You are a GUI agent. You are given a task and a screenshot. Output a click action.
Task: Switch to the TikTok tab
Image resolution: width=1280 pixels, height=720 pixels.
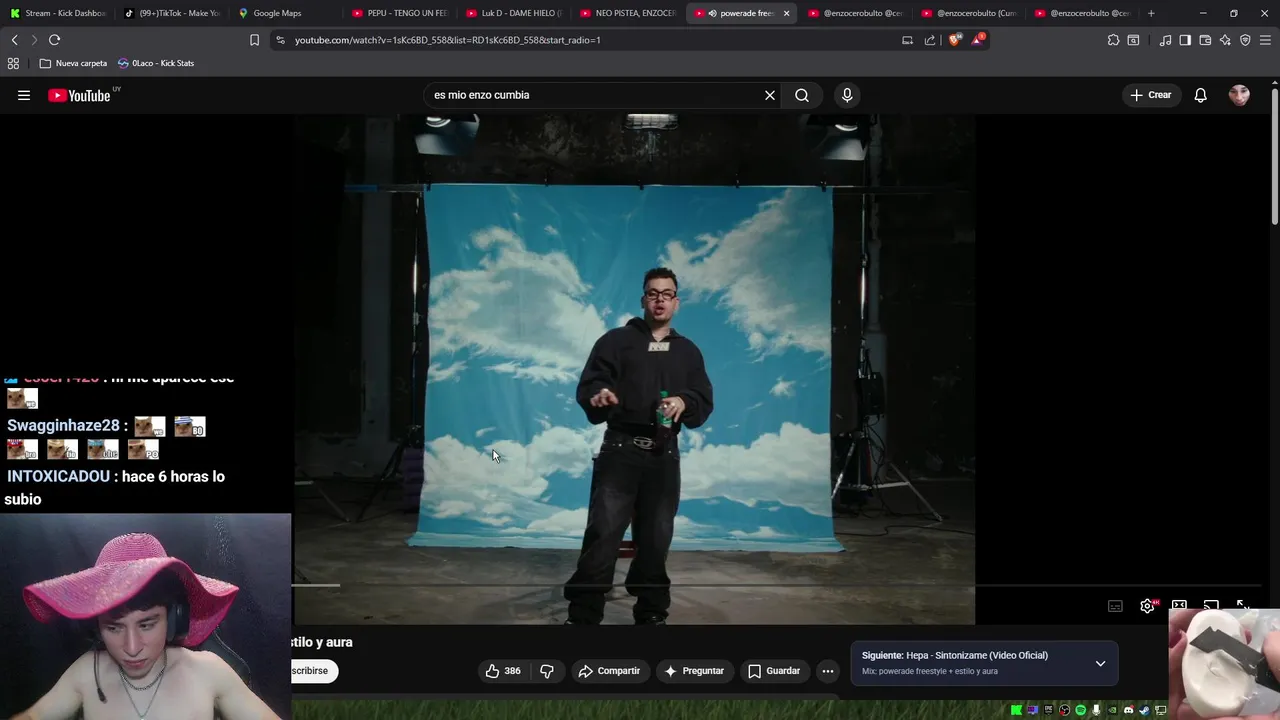pyautogui.click(x=171, y=13)
